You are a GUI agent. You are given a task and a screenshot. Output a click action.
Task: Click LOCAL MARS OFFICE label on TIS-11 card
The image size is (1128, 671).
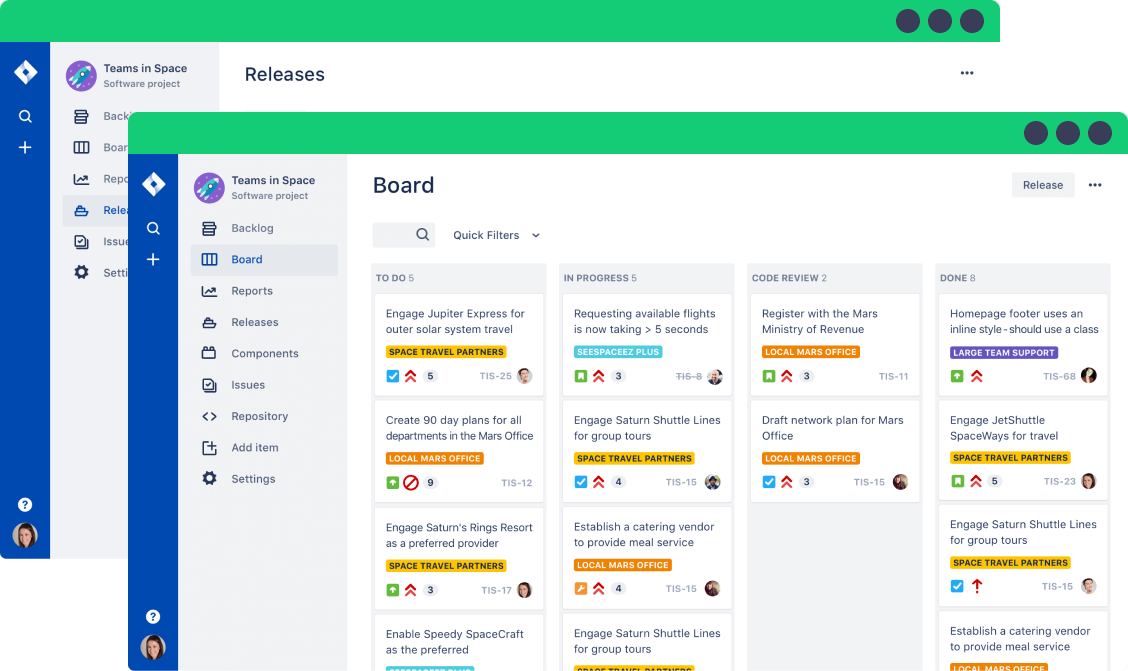(811, 352)
